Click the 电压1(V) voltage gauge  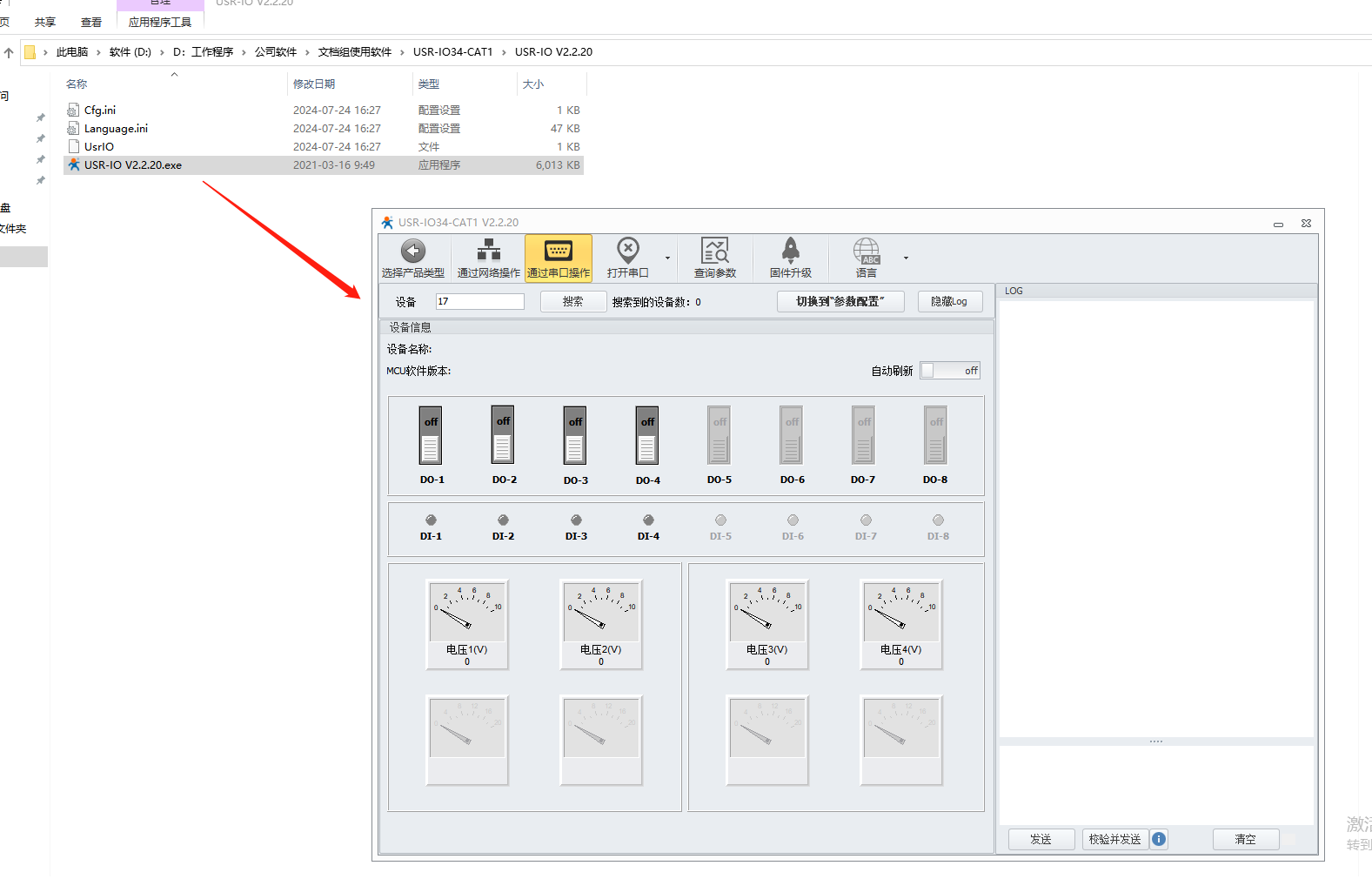click(467, 625)
